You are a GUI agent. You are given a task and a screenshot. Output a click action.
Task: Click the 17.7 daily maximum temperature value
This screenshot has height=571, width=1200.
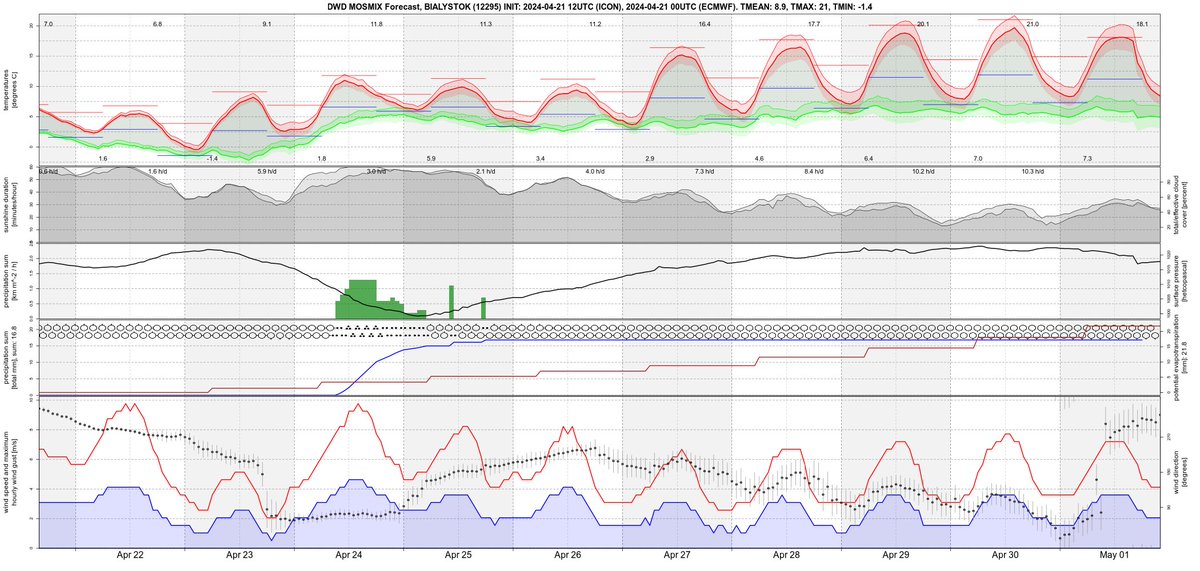coord(814,23)
